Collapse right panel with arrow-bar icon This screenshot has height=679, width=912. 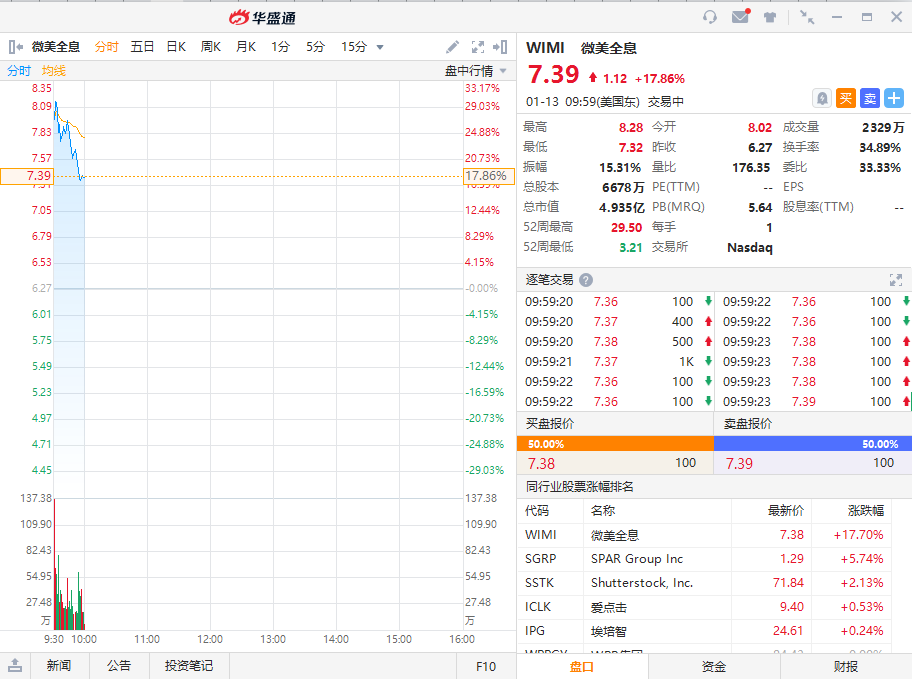click(x=500, y=47)
